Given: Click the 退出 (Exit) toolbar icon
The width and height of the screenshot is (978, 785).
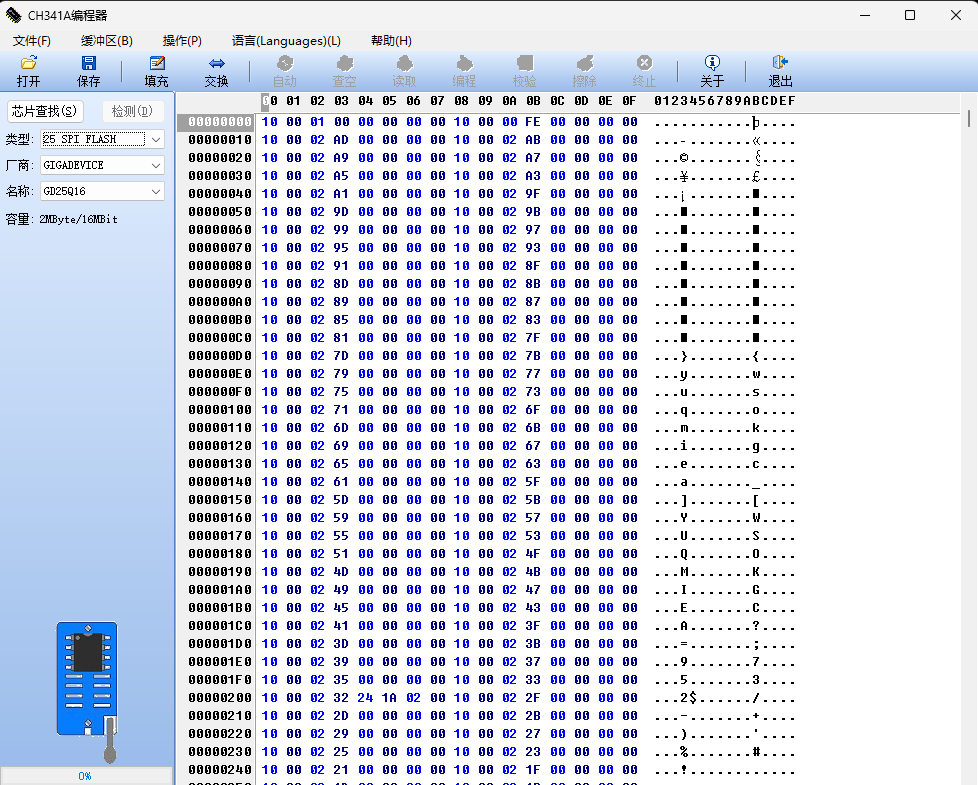Looking at the screenshot, I should click(780, 70).
